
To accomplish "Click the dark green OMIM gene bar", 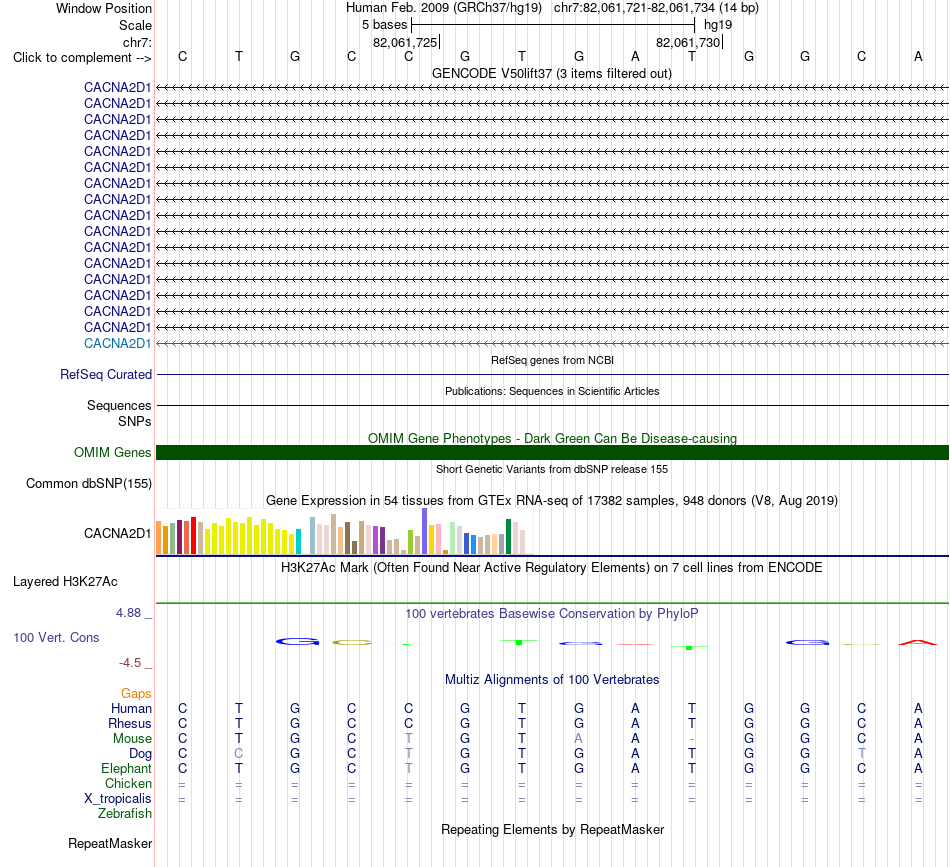I will point(552,453).
